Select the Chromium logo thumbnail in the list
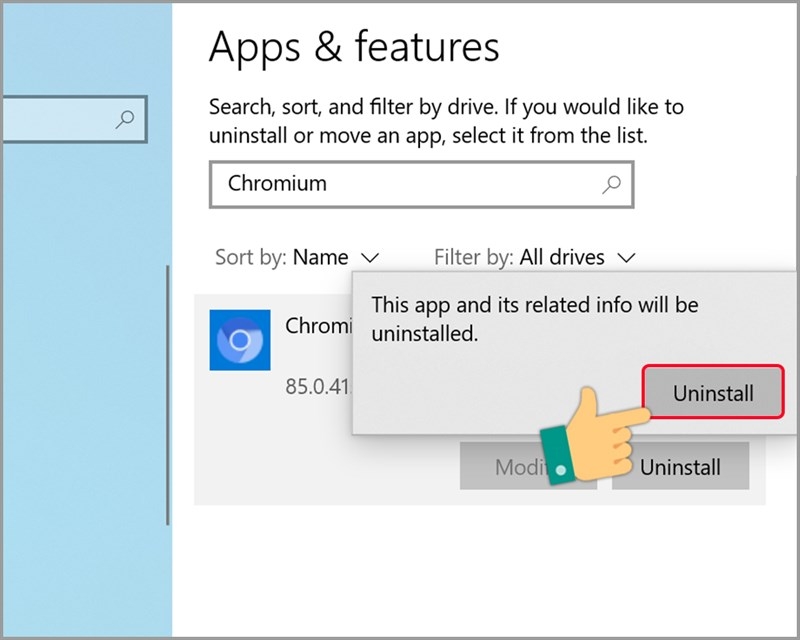 (240, 340)
